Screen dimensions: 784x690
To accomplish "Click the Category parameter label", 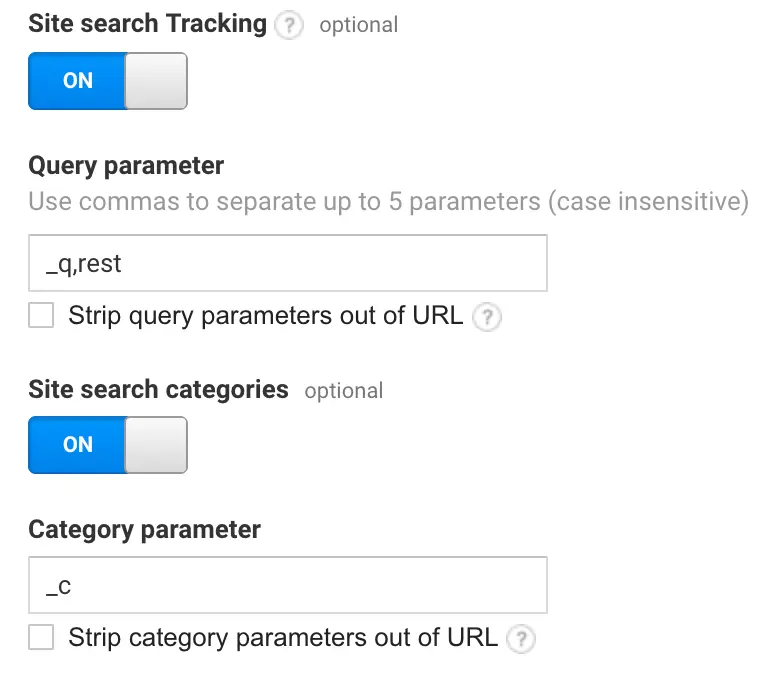I will 144,530.
